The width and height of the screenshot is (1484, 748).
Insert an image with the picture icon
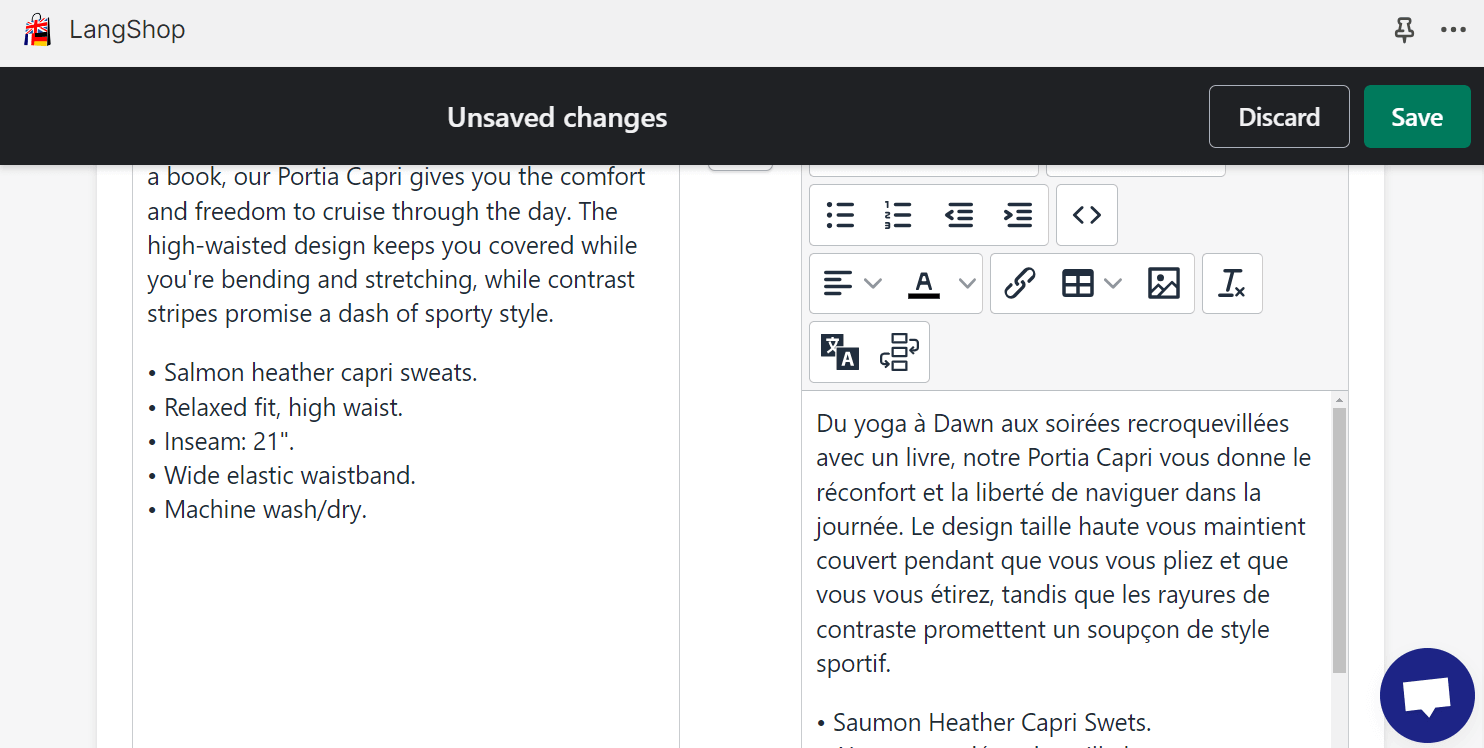pyautogui.click(x=1164, y=284)
